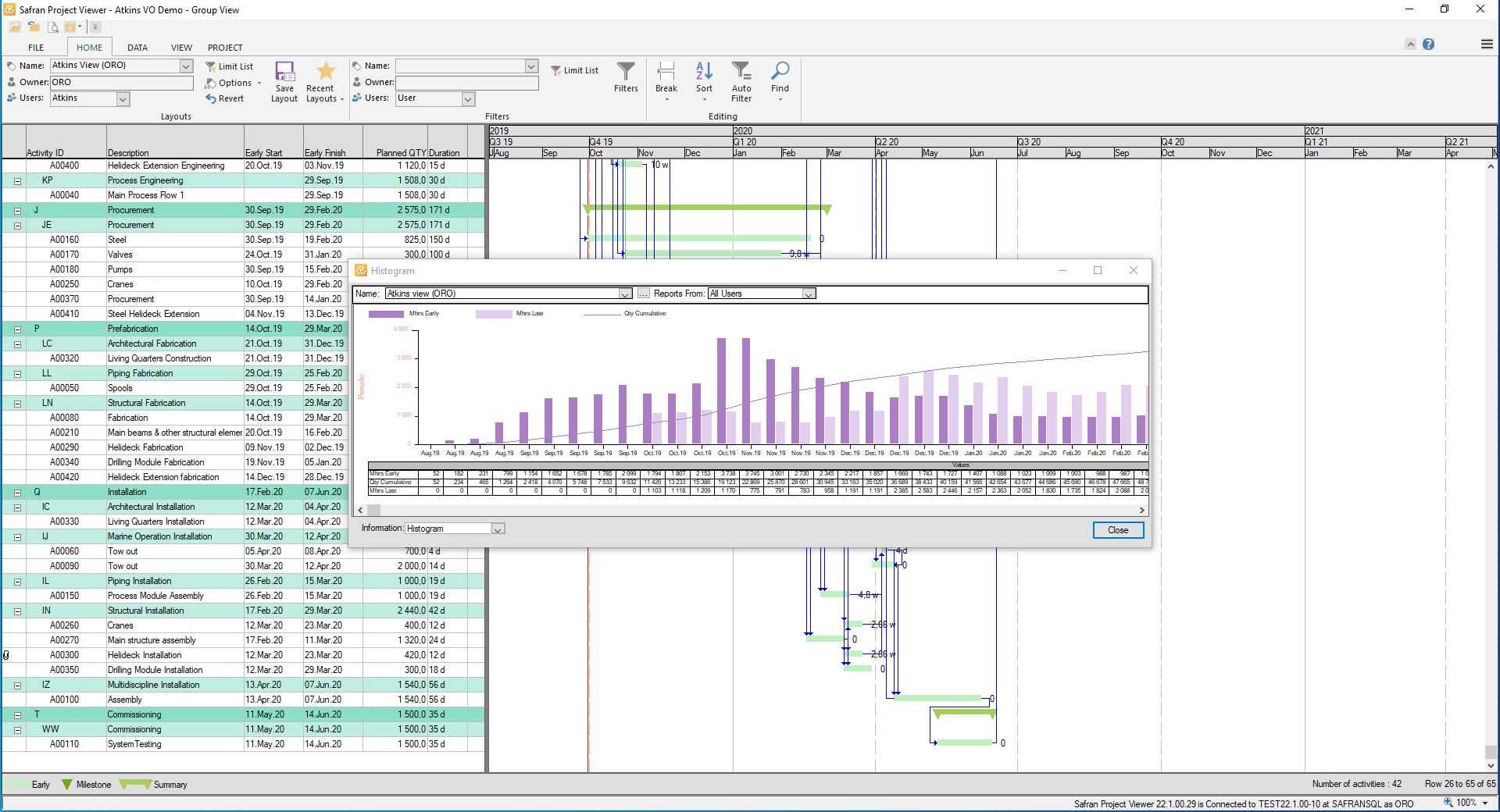1500x812 pixels.
Task: Click the hamburger menu icon
Action: click(1487, 45)
